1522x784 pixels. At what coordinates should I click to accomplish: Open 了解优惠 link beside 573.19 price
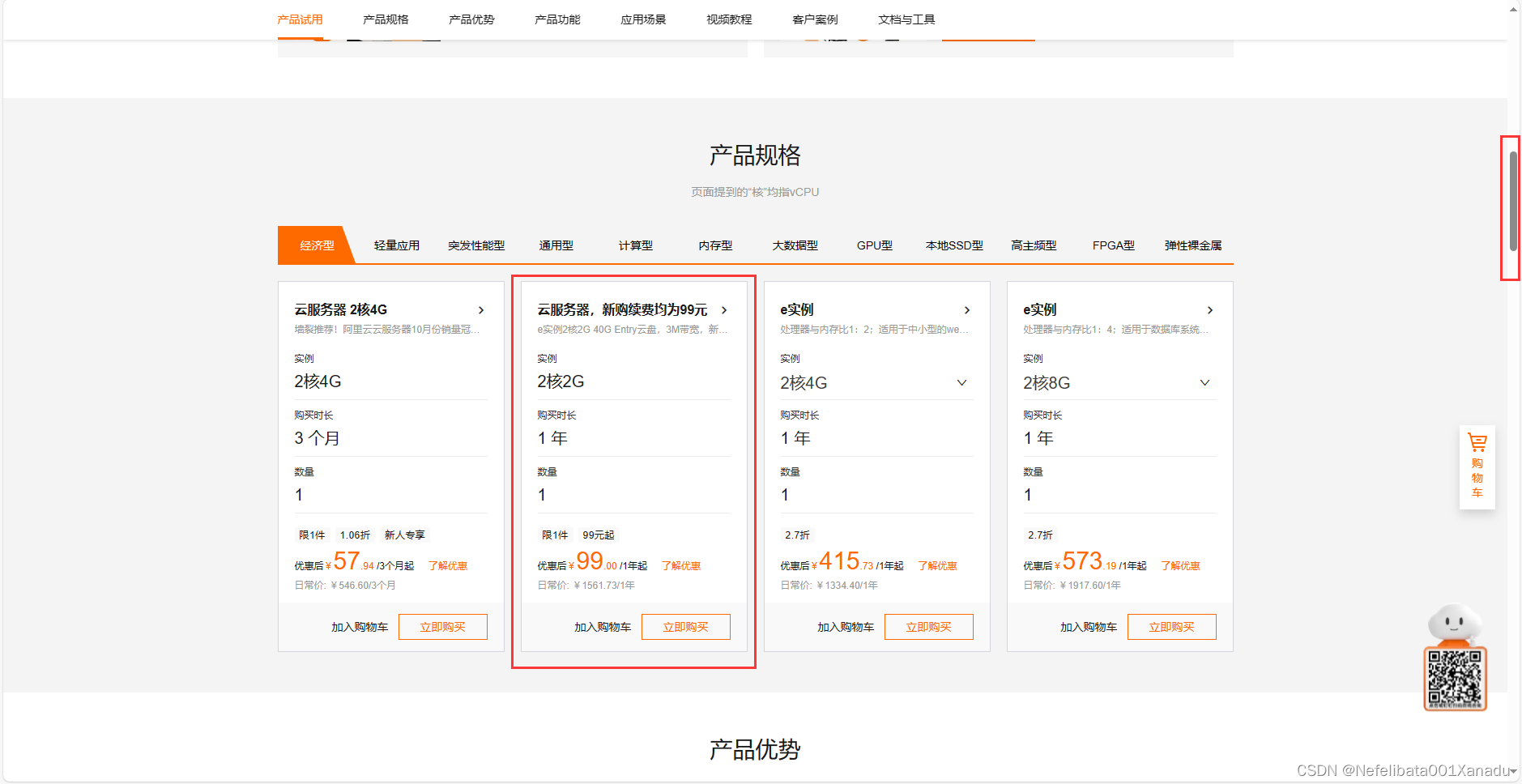(x=1180, y=566)
